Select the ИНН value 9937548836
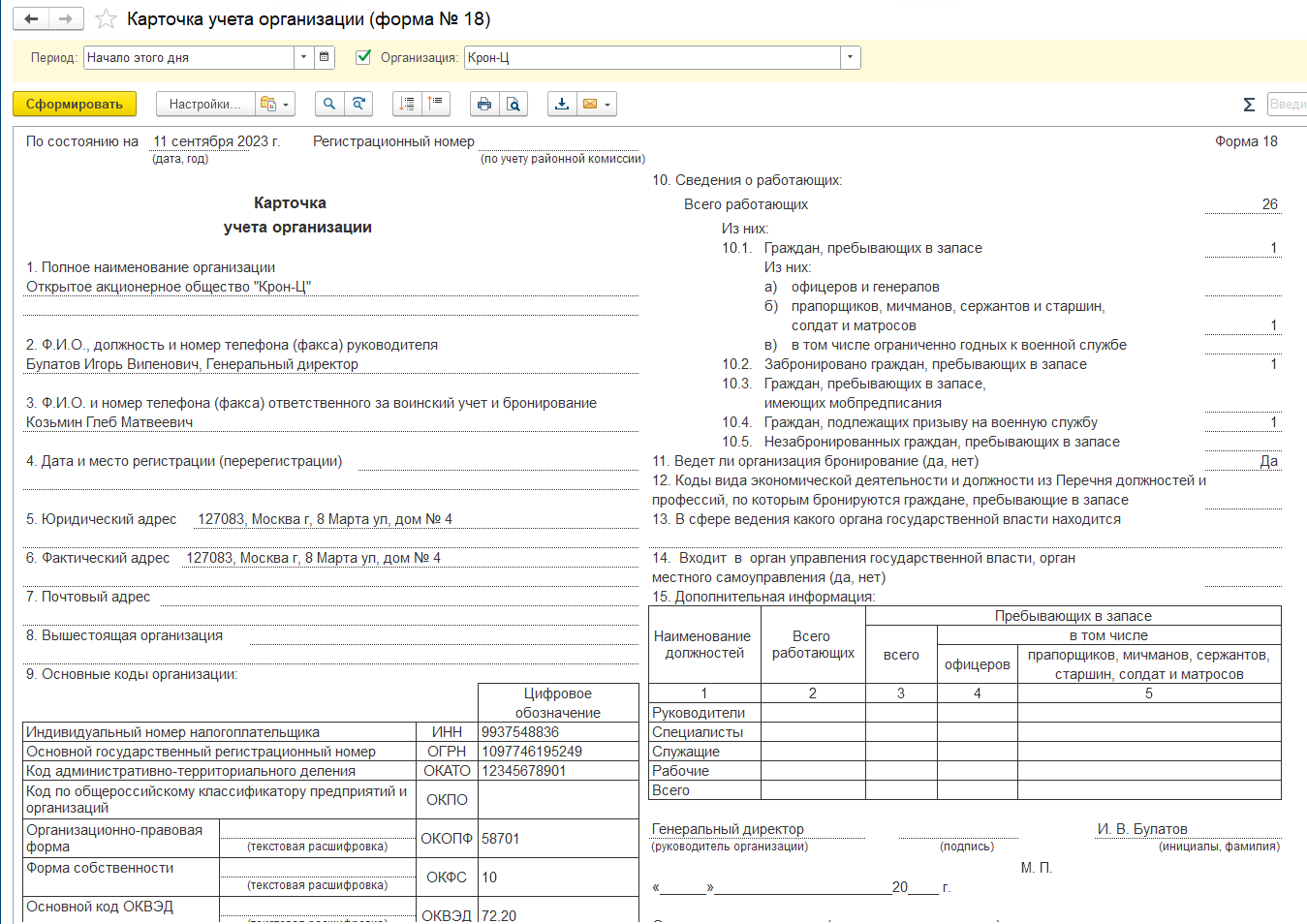This screenshot has height=924, width=1307. (x=520, y=732)
